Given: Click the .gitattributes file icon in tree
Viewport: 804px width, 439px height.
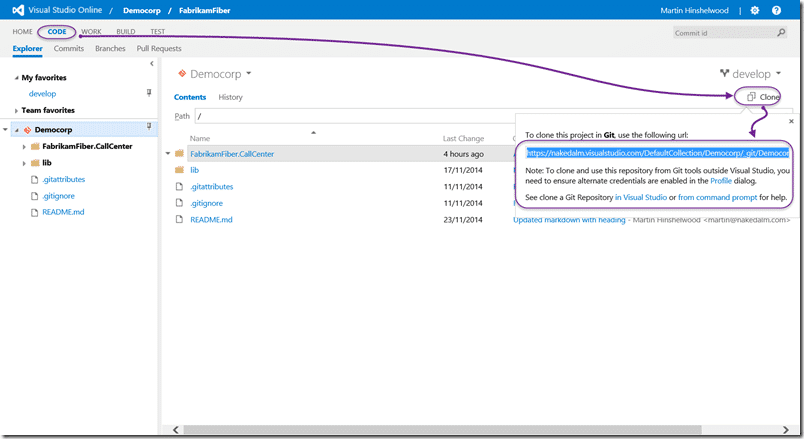Looking at the screenshot, I should [x=34, y=179].
